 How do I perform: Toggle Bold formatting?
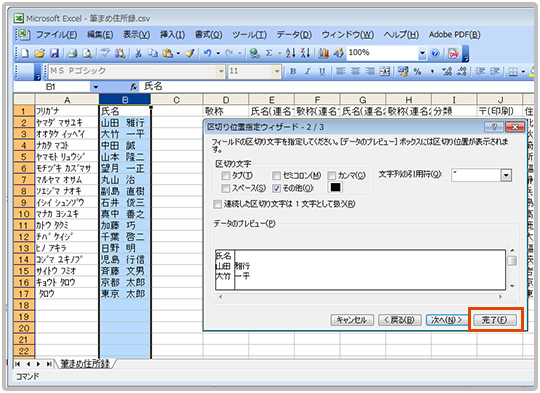[293, 71]
